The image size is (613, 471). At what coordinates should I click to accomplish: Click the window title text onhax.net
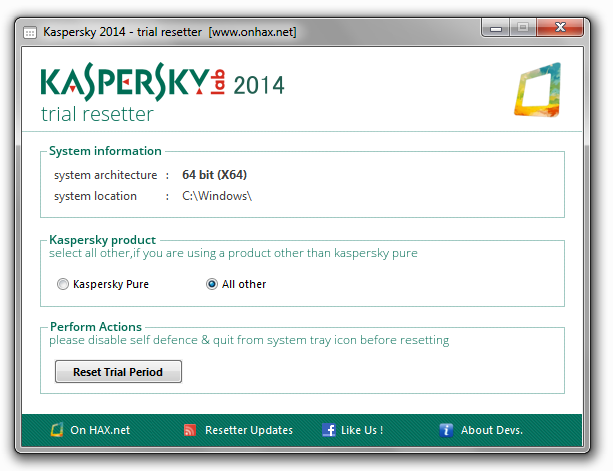pos(253,32)
